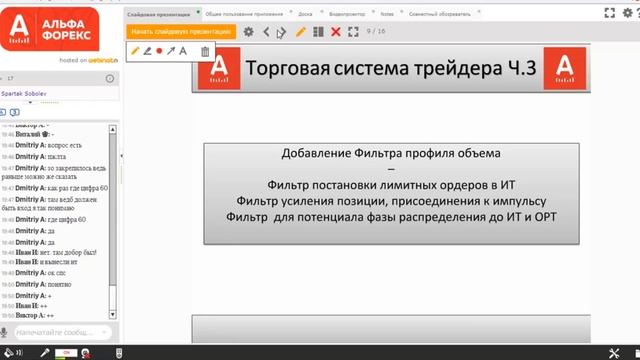Click chat scrollbar up arrow
Viewport: 640px width, 360px height.
pyautogui.click(x=113, y=129)
